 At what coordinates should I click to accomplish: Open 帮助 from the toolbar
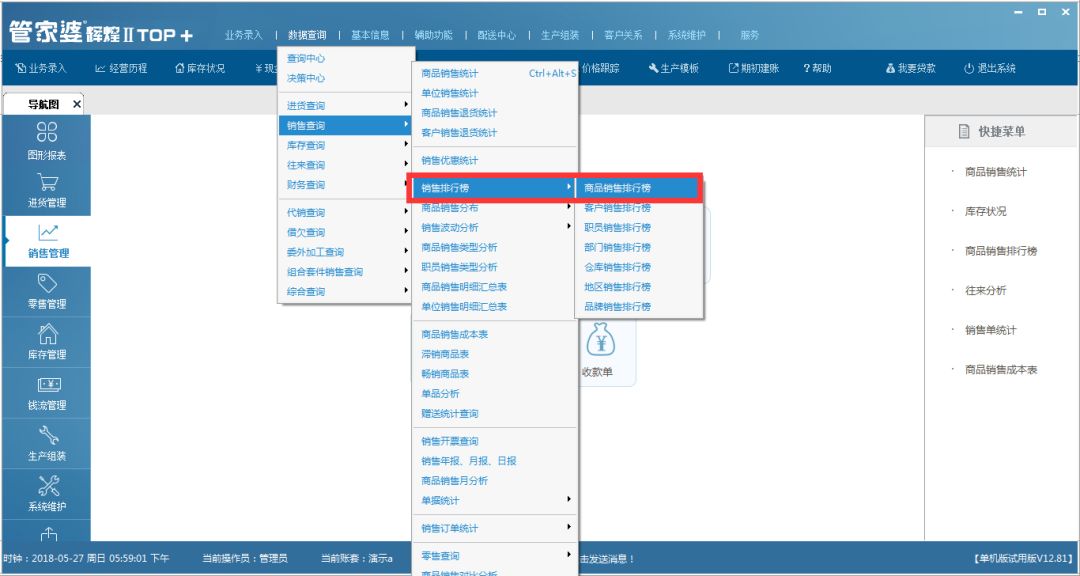[x=817, y=68]
